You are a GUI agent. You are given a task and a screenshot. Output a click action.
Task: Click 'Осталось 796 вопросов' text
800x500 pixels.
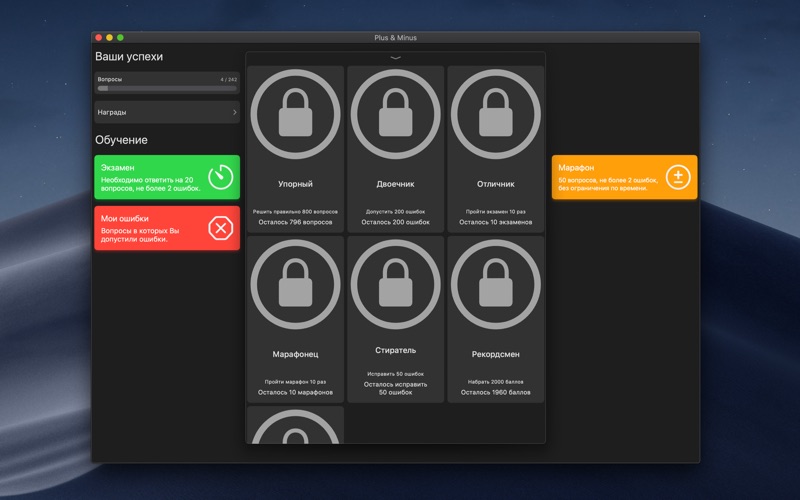pyautogui.click(x=295, y=222)
